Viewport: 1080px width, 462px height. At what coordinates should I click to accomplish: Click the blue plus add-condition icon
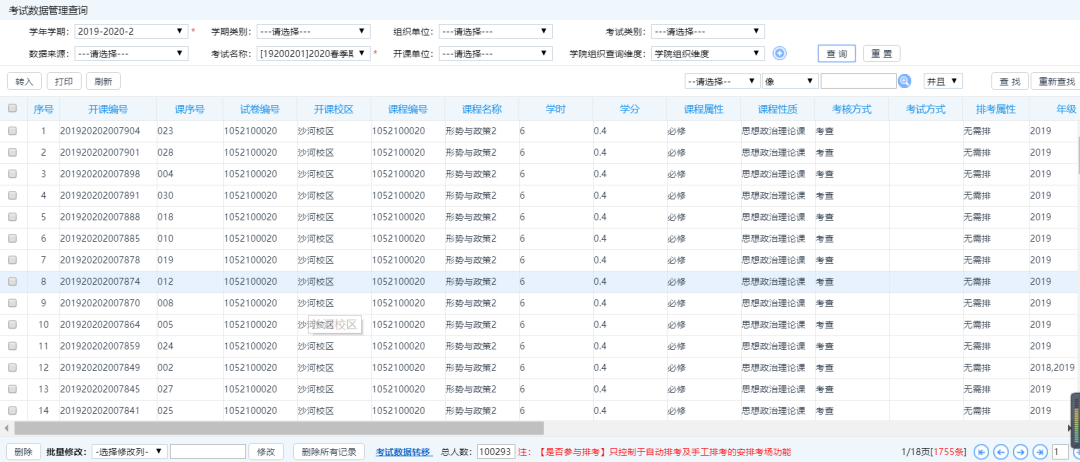[780, 54]
